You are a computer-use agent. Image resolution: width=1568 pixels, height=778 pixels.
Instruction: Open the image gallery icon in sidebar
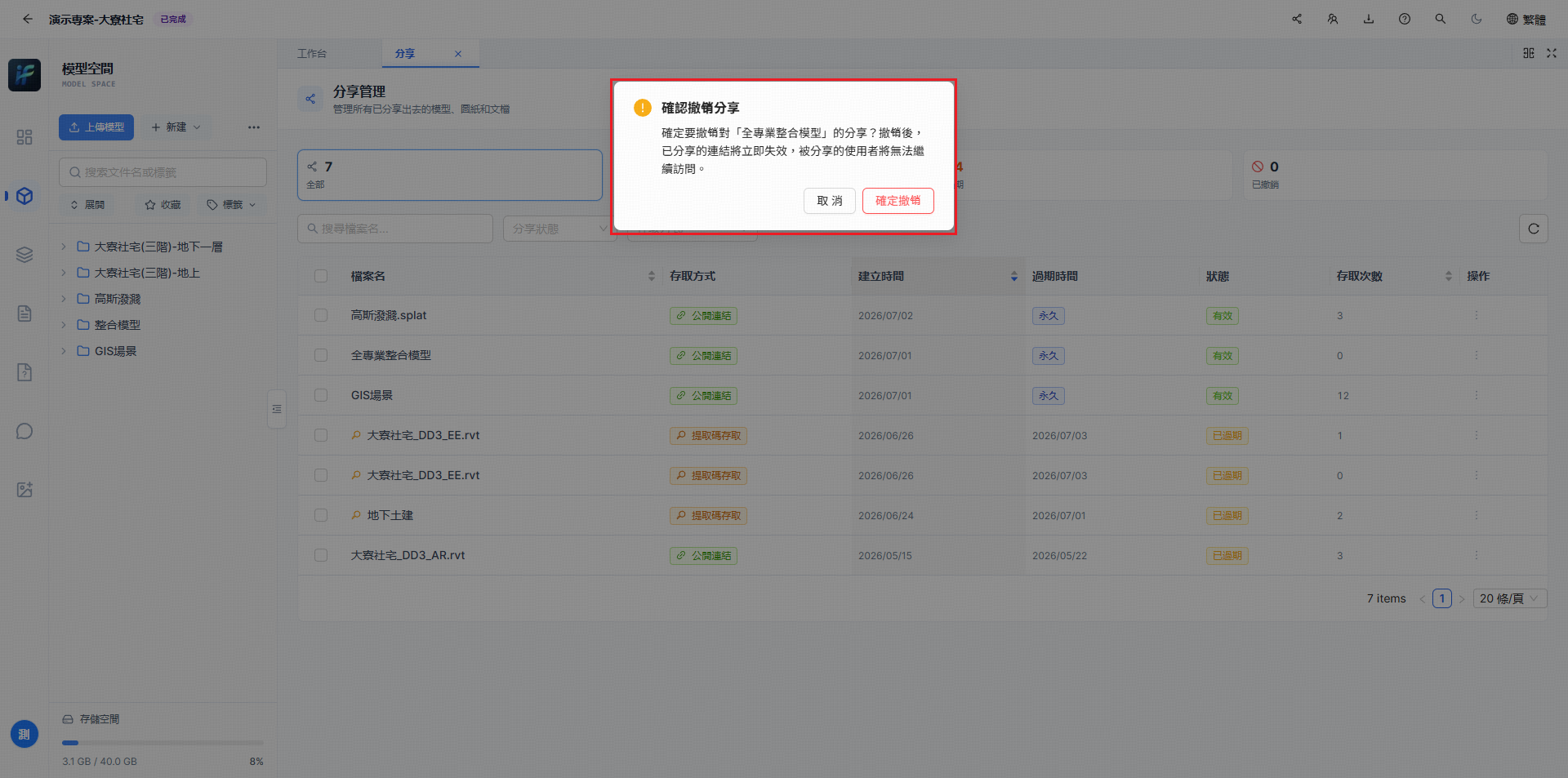[x=24, y=490]
